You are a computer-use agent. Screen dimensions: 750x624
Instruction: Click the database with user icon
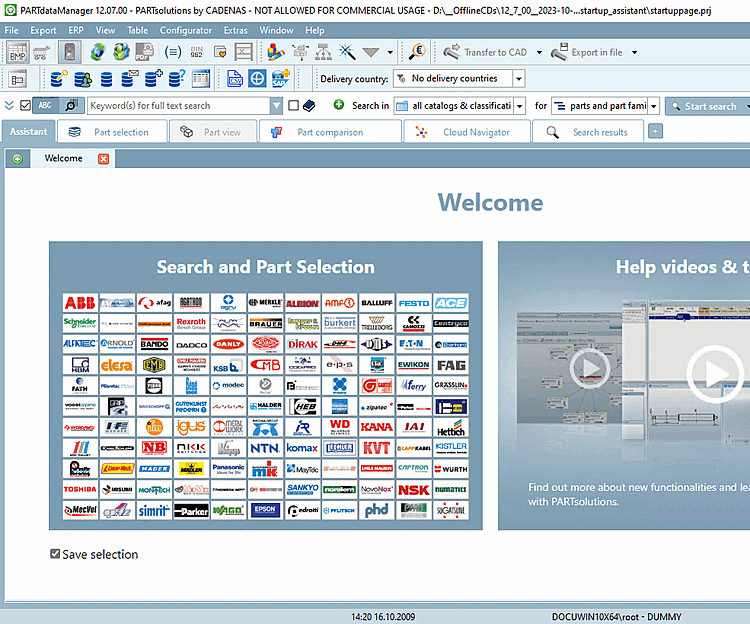click(83, 79)
